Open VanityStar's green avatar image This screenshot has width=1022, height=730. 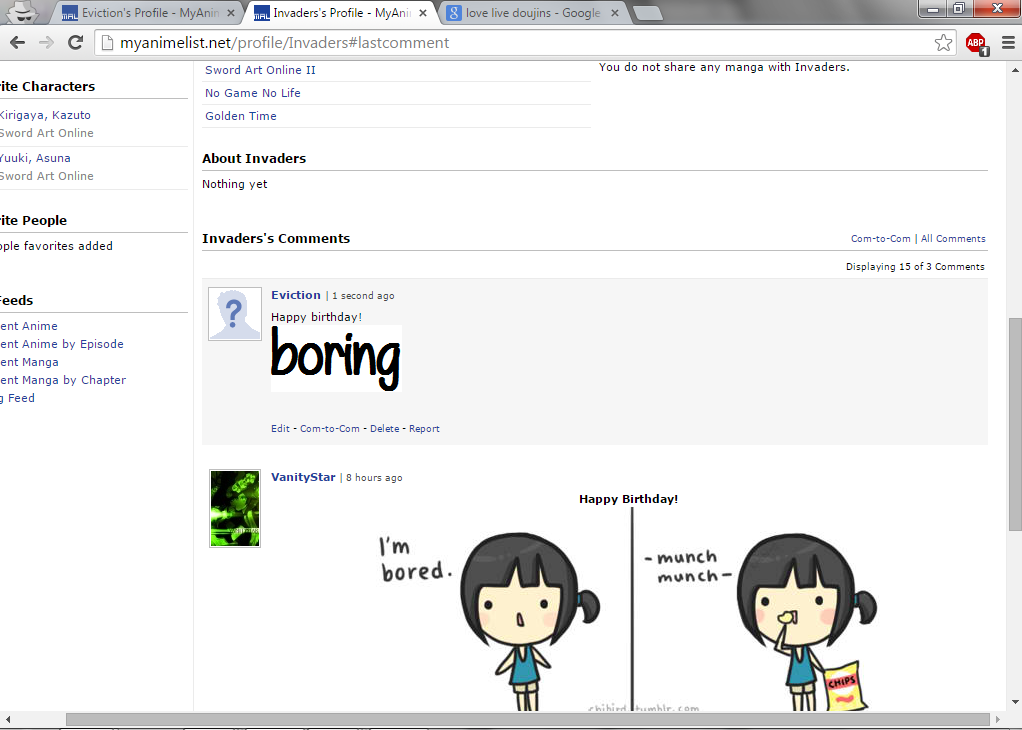(235, 508)
